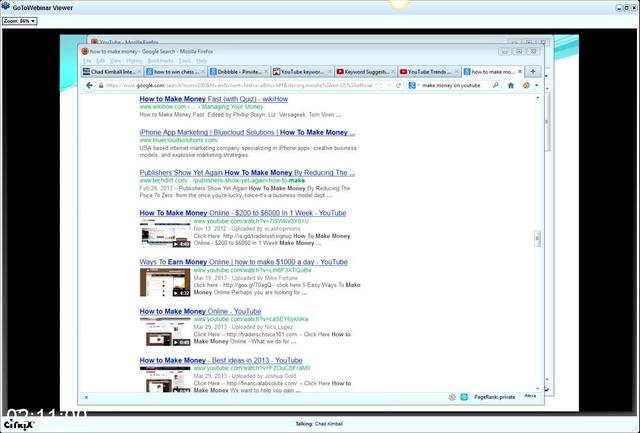Click the Firefox home icon
640x433 pixels.
click(511, 85)
